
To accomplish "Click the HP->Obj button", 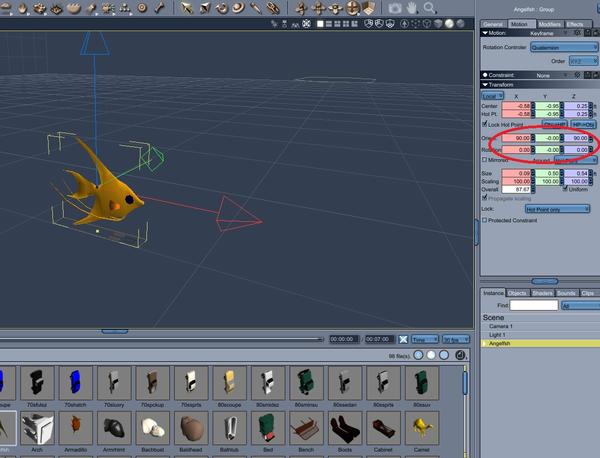I will 583,124.
